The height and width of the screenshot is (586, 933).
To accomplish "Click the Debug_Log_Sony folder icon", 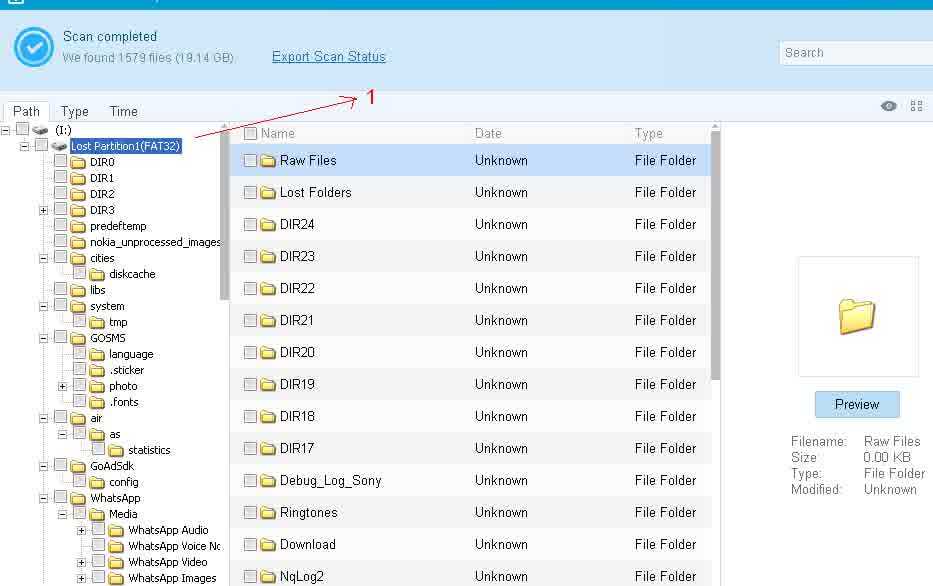I will click(x=268, y=481).
